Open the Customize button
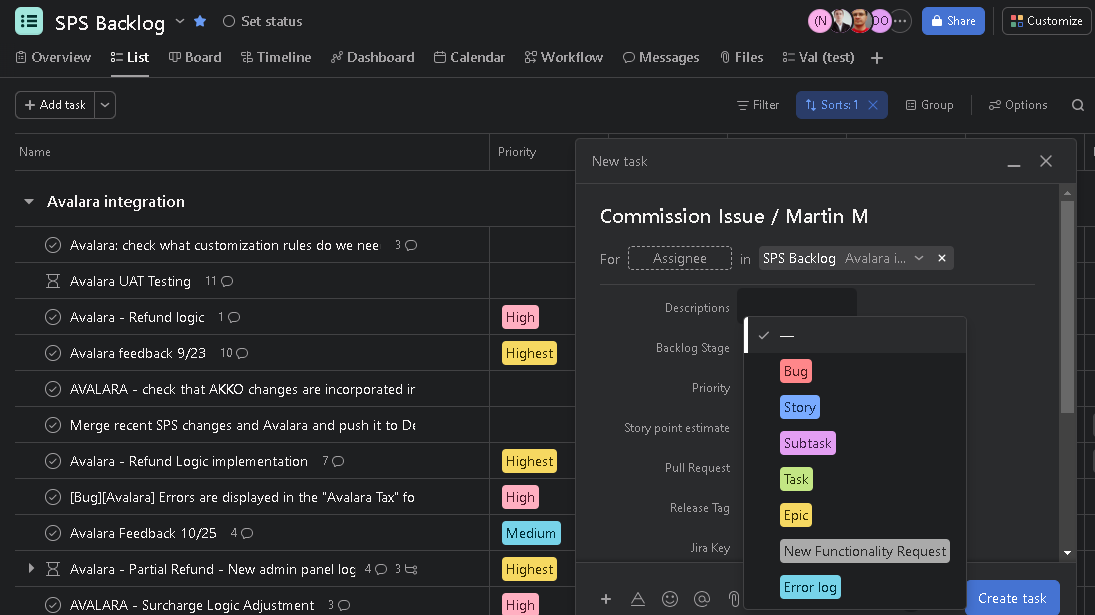This screenshot has height=615, width=1095. [x=1046, y=21]
